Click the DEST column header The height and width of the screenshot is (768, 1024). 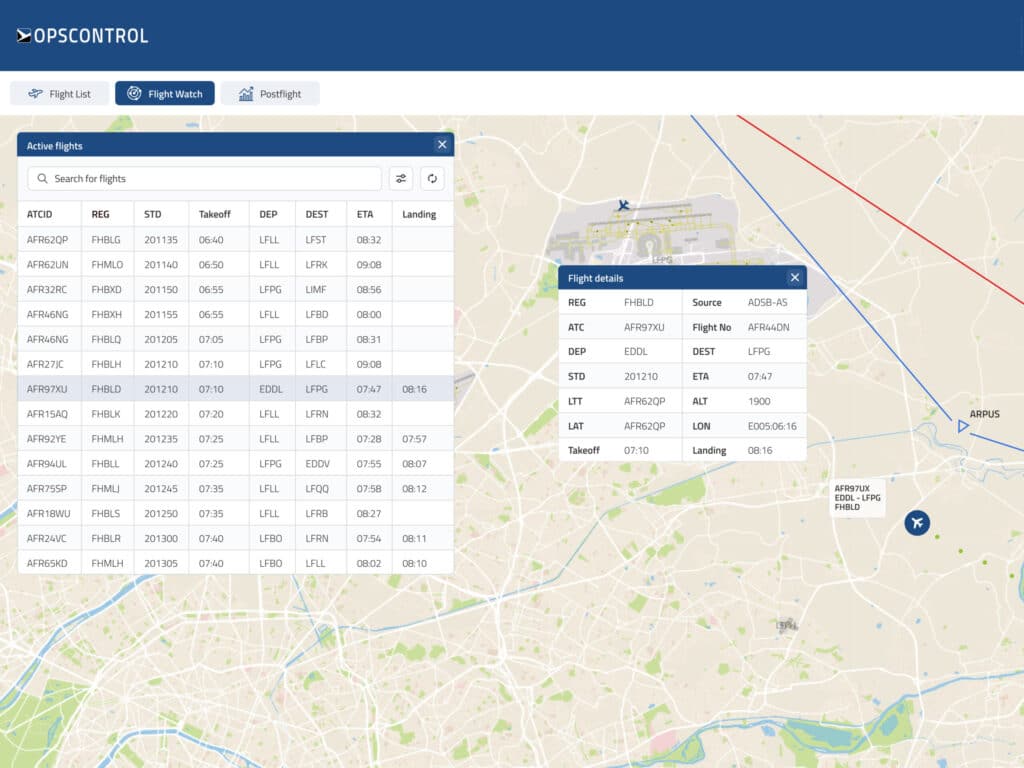(x=317, y=214)
